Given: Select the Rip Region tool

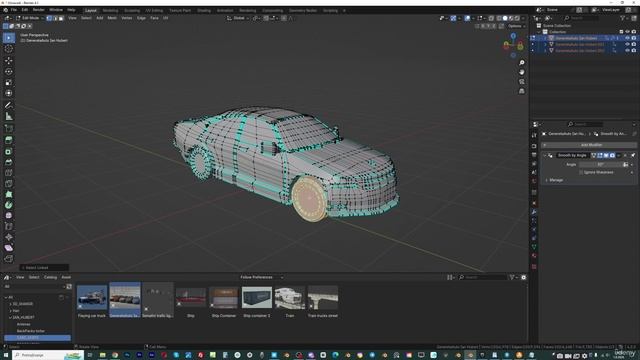Looking at the screenshot, I should [x=9, y=259].
